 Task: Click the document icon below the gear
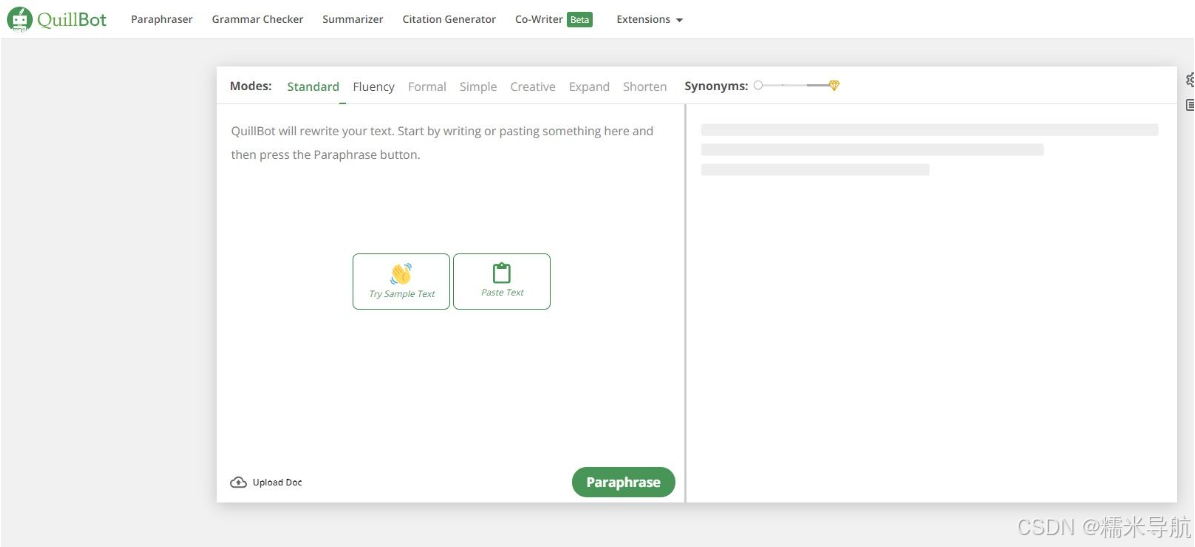click(1190, 106)
